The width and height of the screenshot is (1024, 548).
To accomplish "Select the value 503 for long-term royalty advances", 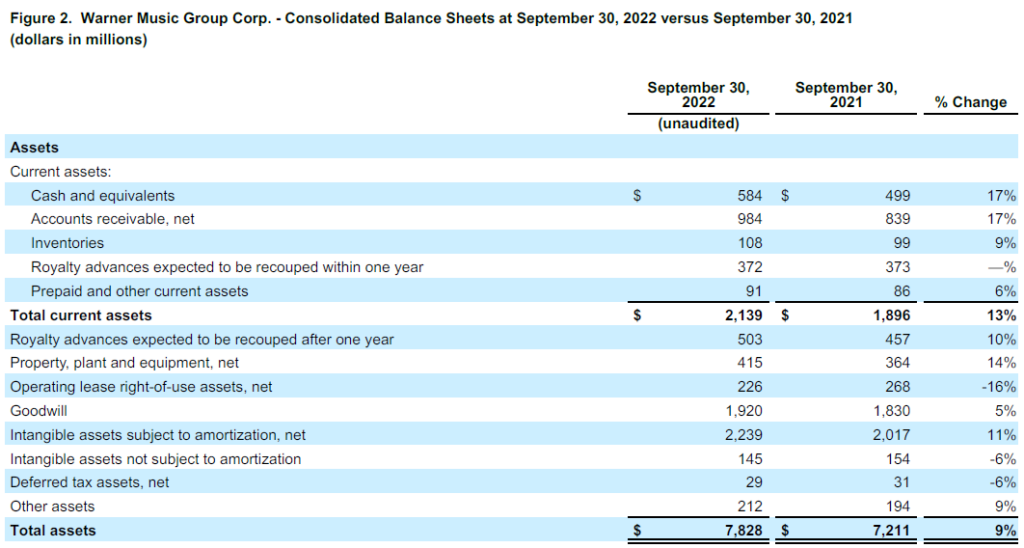I will click(750, 340).
